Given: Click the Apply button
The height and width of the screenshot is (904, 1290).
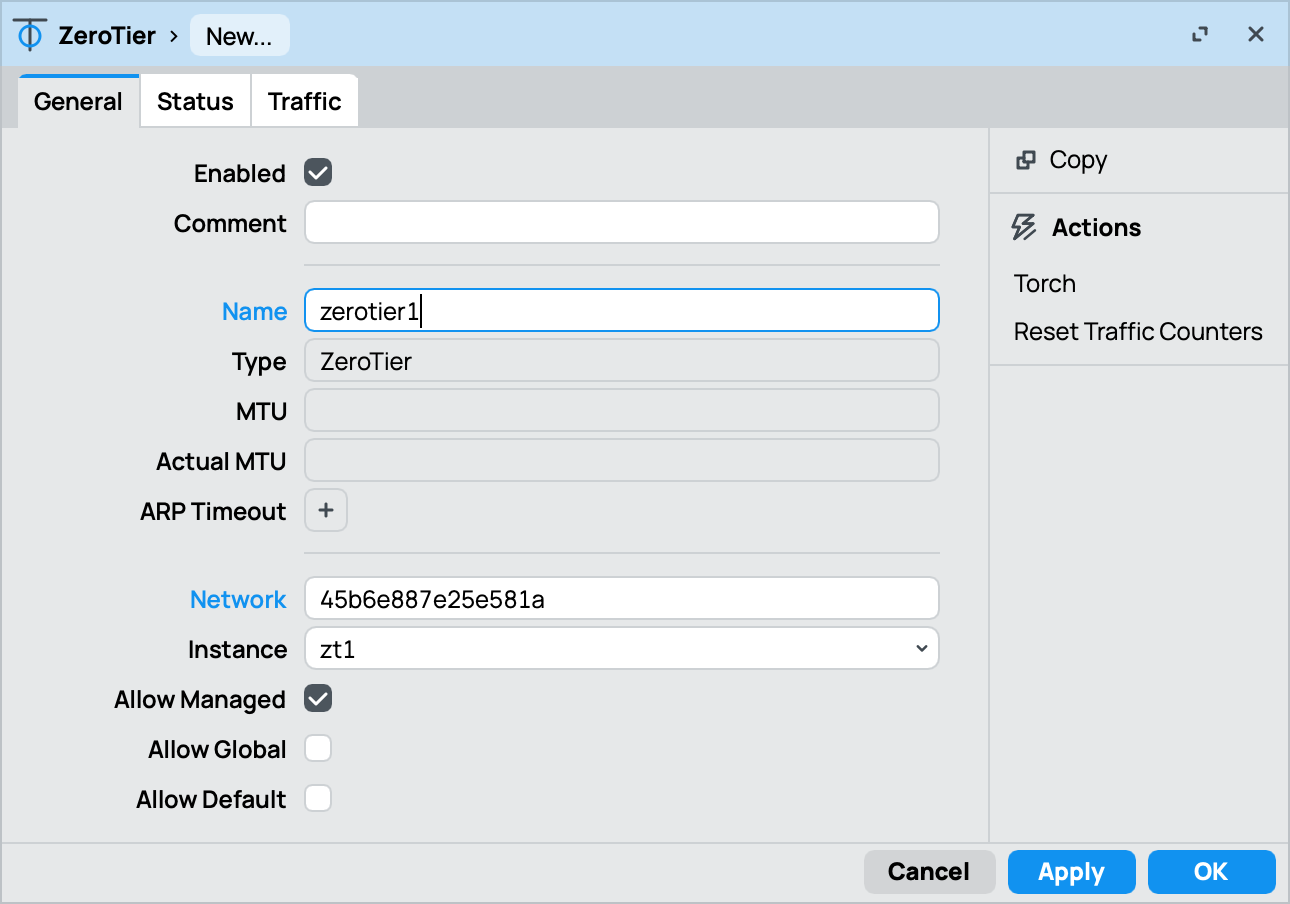Looking at the screenshot, I should [x=1071, y=872].
